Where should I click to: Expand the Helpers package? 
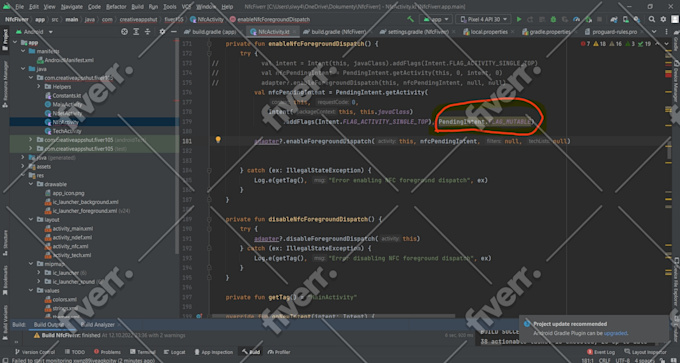click(x=38, y=87)
